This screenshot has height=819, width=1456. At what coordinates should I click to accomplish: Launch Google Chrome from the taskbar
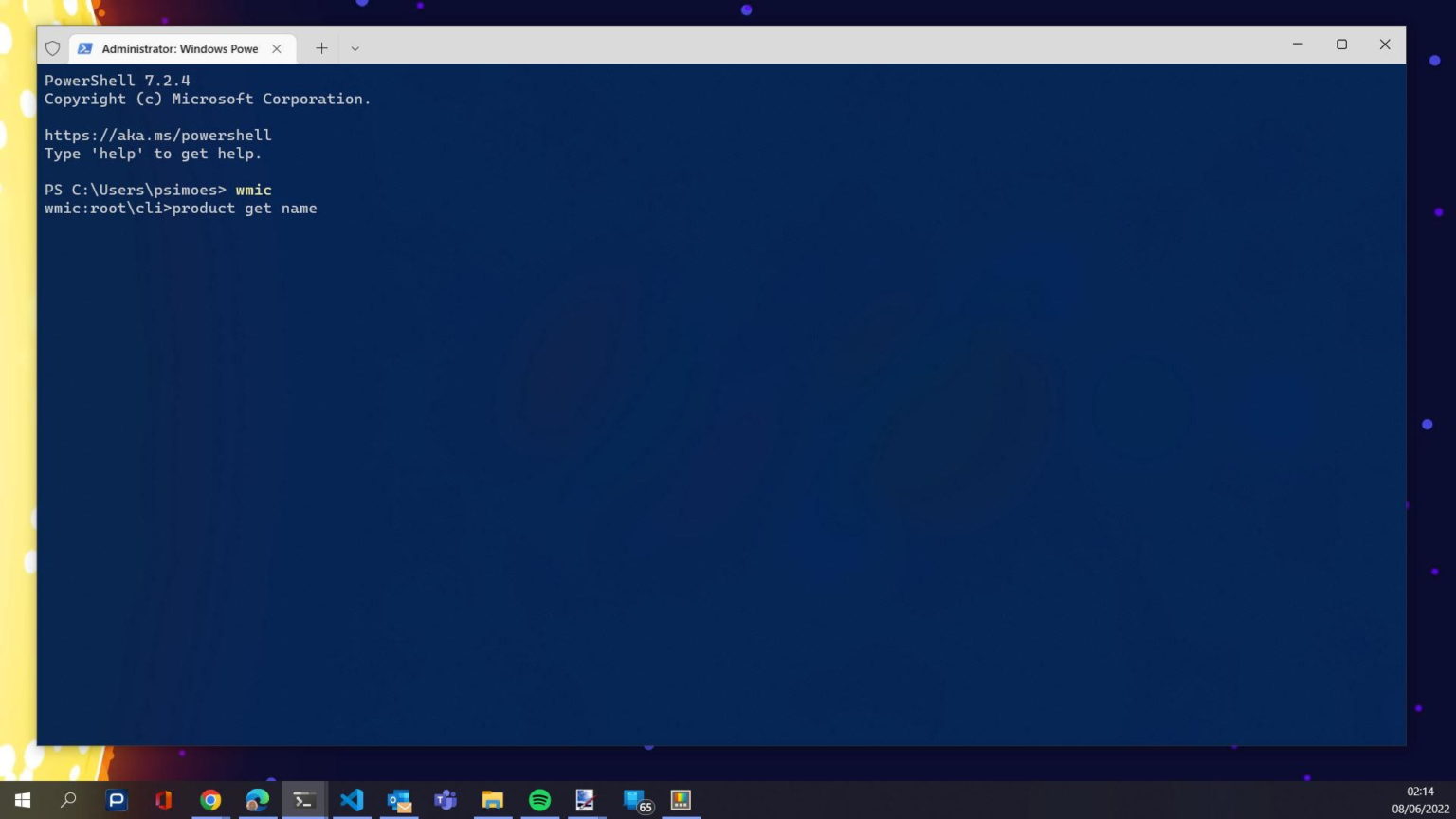pyautogui.click(x=210, y=800)
